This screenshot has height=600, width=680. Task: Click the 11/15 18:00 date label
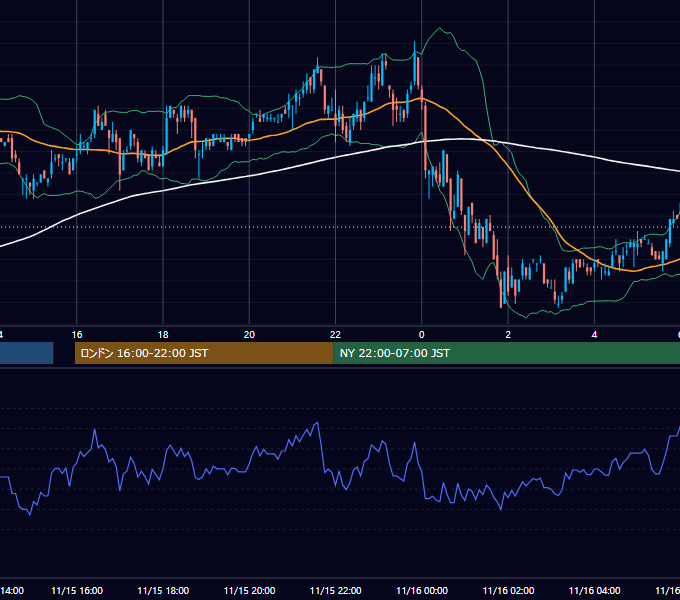[163, 590]
